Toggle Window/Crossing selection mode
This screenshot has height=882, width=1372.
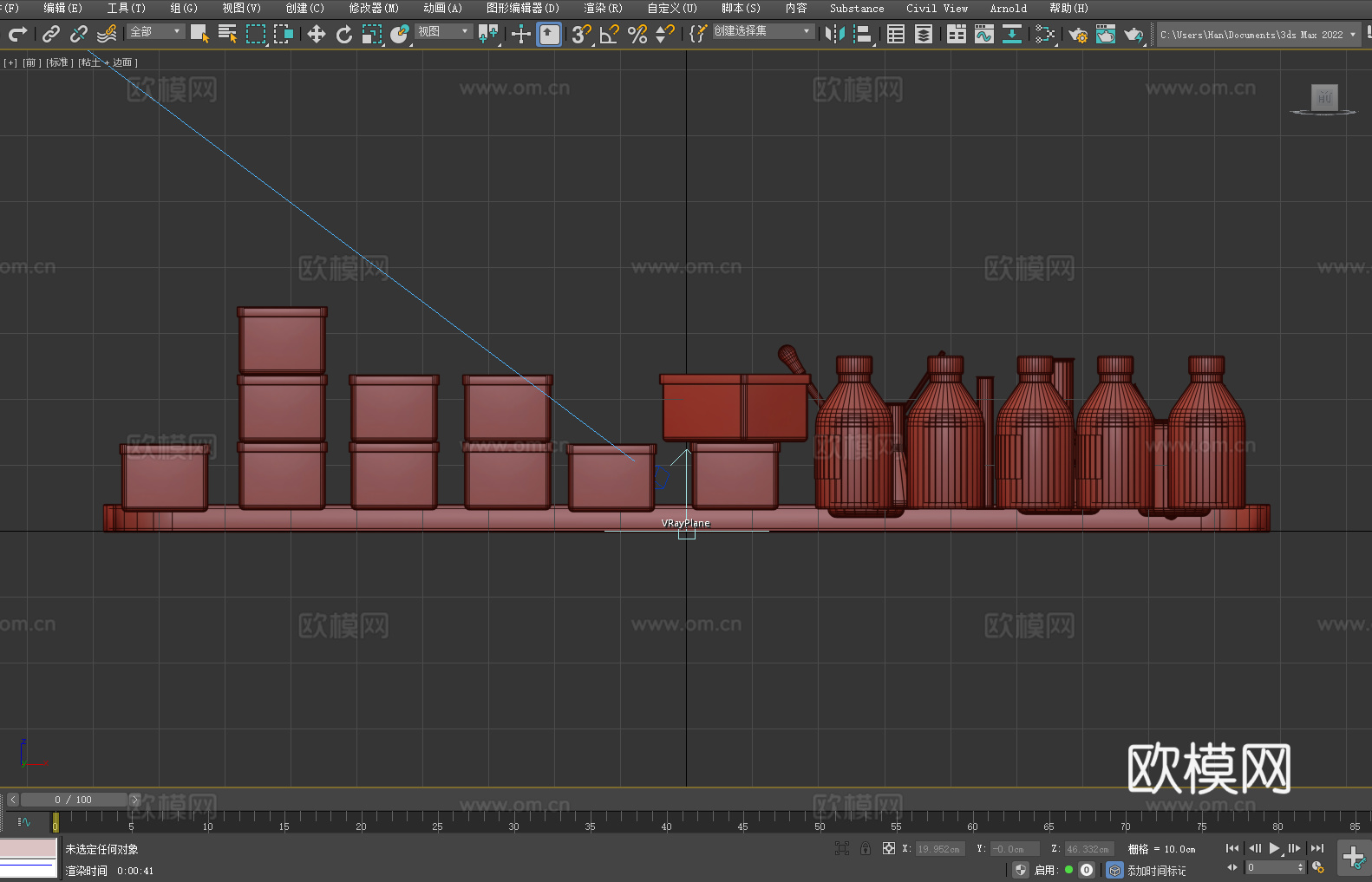(x=284, y=34)
